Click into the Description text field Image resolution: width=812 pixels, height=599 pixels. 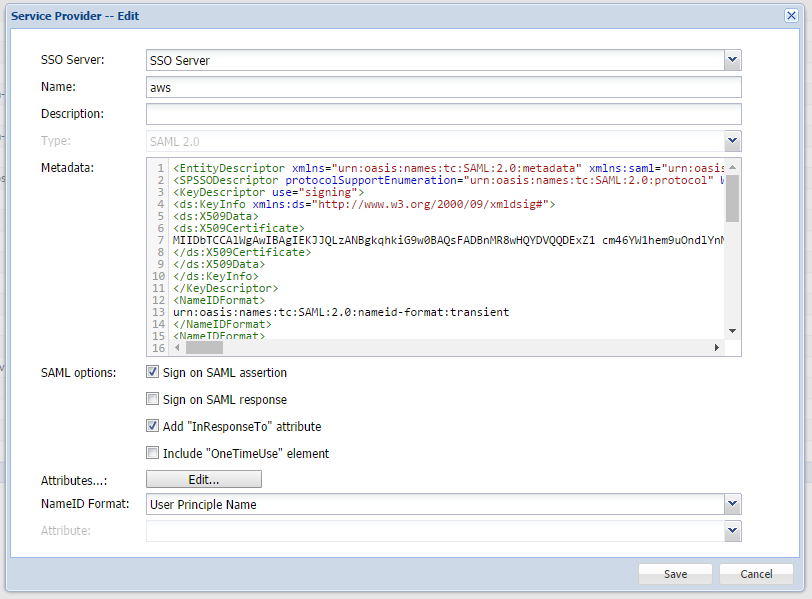tap(443, 114)
